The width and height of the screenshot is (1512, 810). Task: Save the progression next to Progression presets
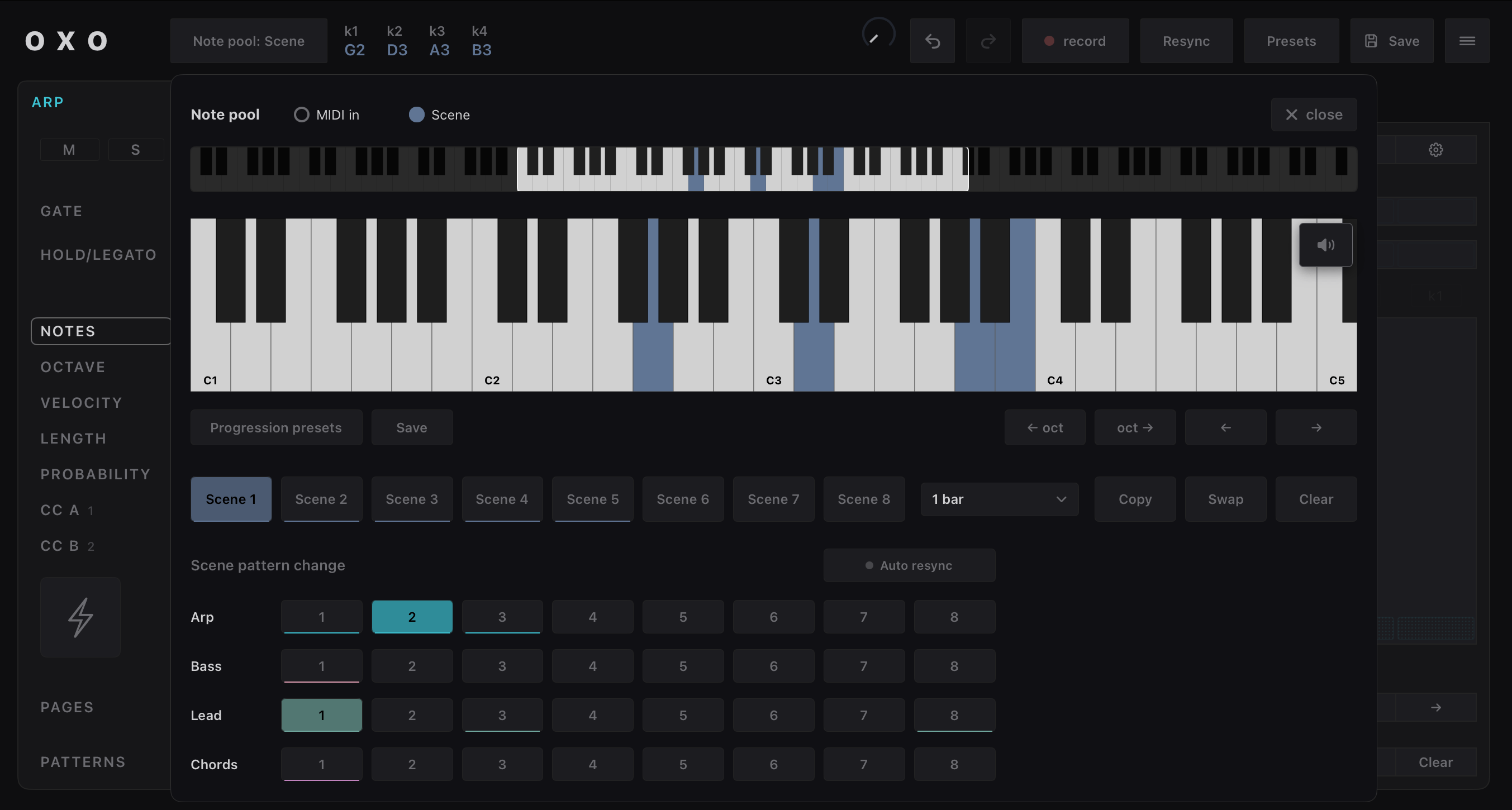click(x=412, y=427)
